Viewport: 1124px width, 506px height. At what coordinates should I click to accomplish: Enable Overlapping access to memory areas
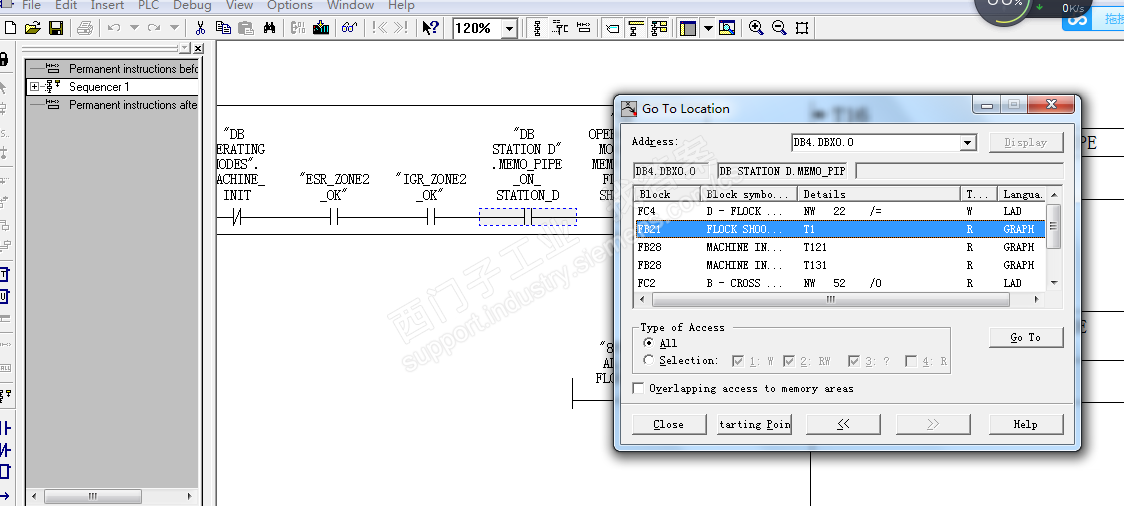[639, 388]
